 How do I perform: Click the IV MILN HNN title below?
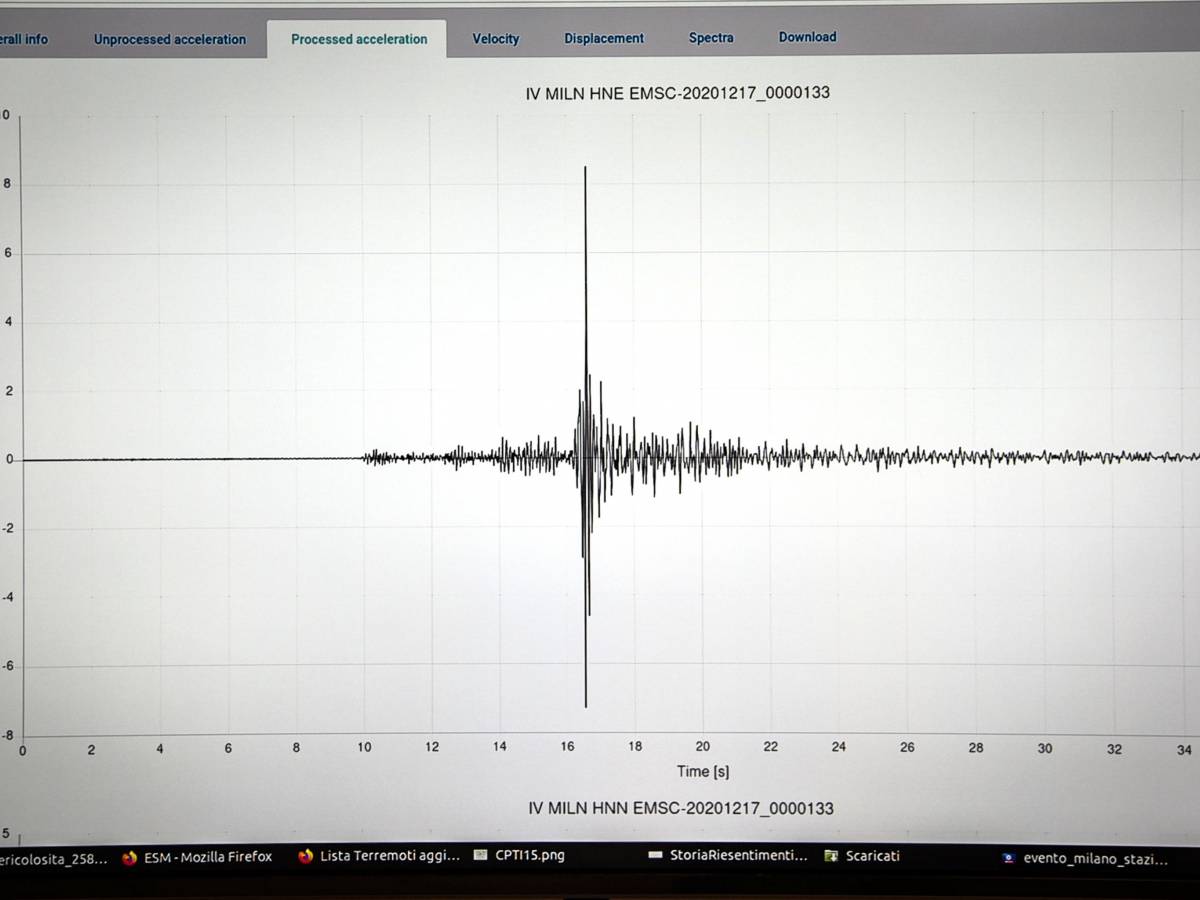683,807
